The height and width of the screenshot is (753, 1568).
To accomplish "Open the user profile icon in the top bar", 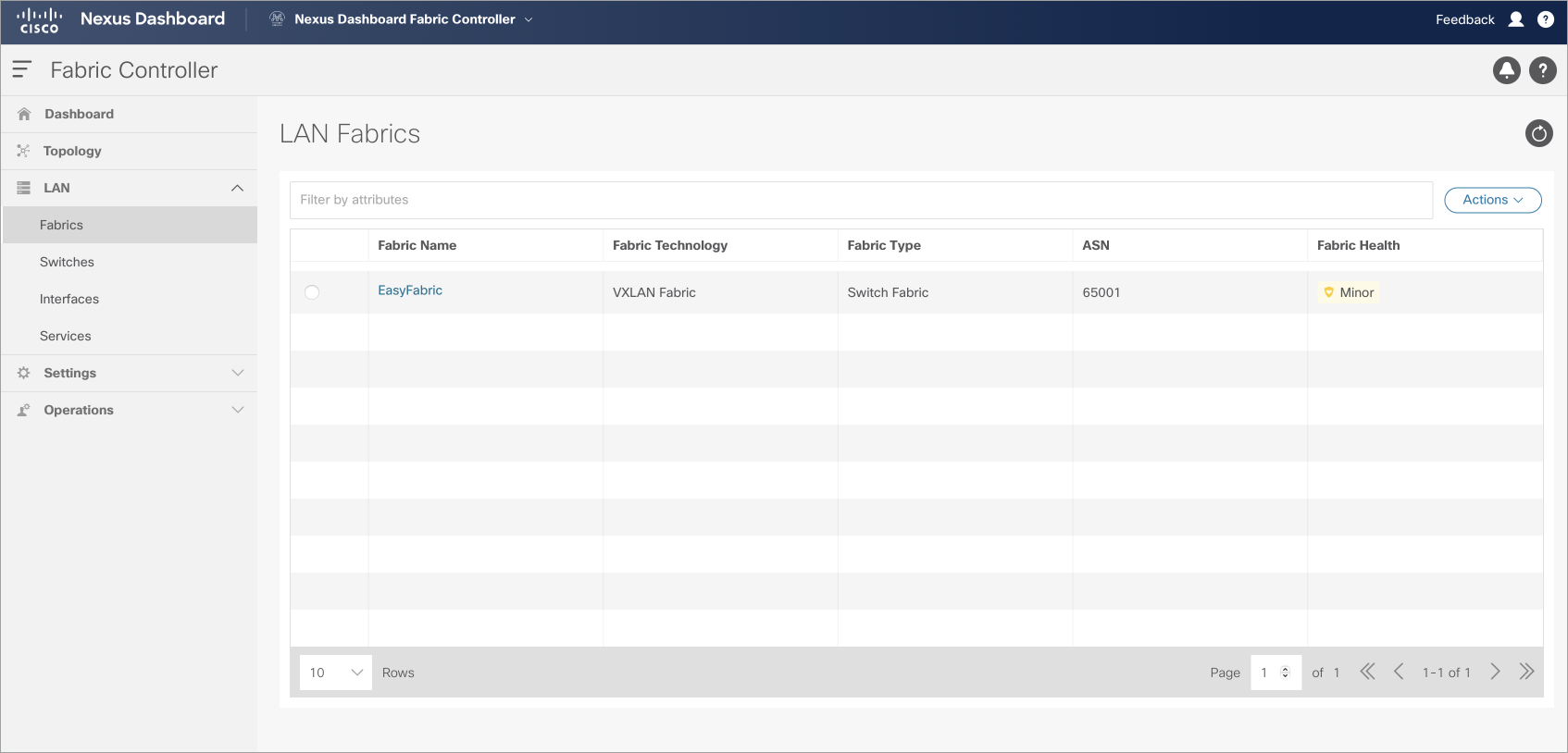I will point(1516,19).
